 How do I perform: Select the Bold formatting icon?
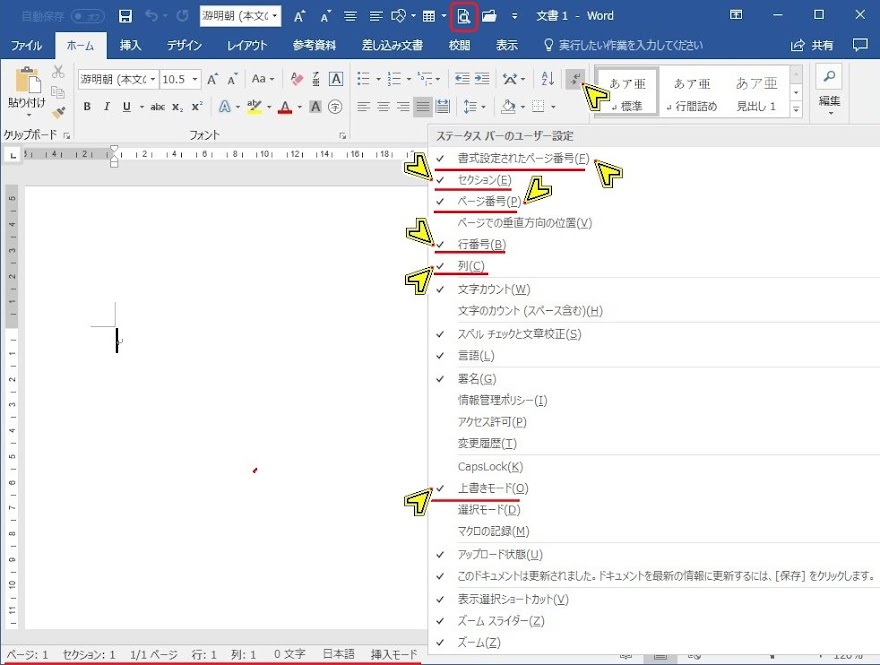pos(88,105)
